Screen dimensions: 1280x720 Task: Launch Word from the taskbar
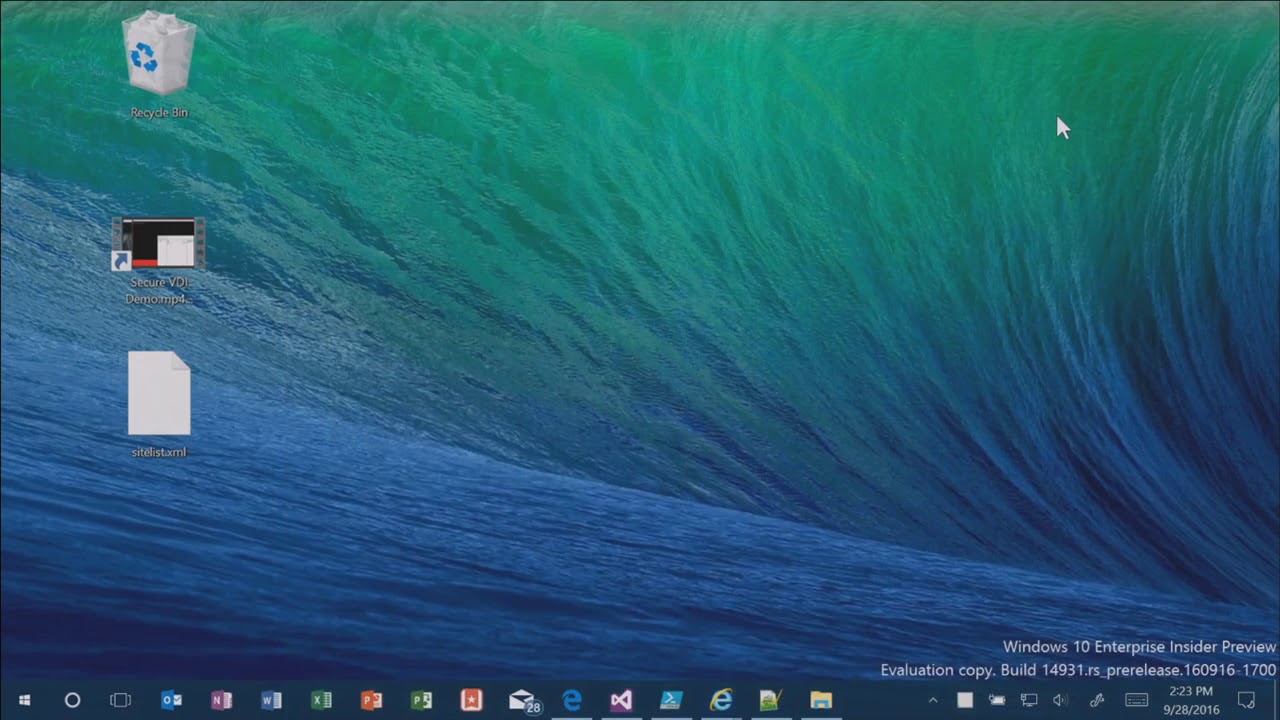(271, 700)
